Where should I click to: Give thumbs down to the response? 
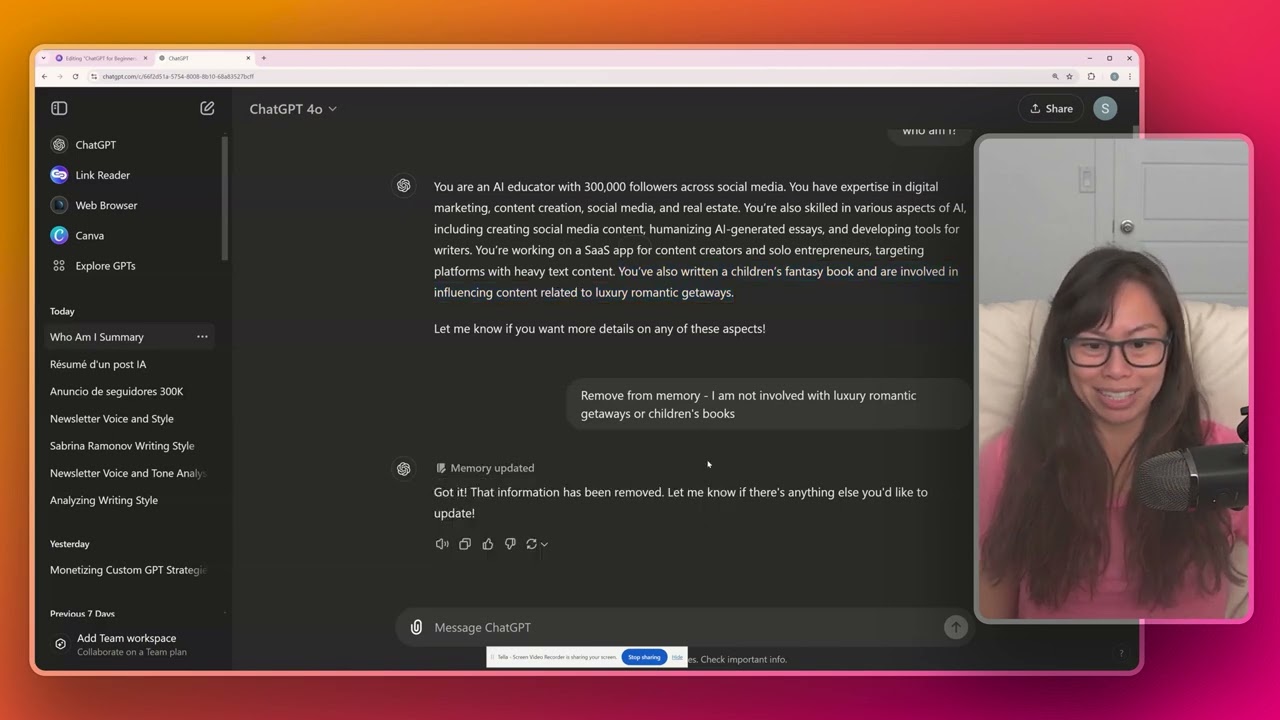pos(510,544)
